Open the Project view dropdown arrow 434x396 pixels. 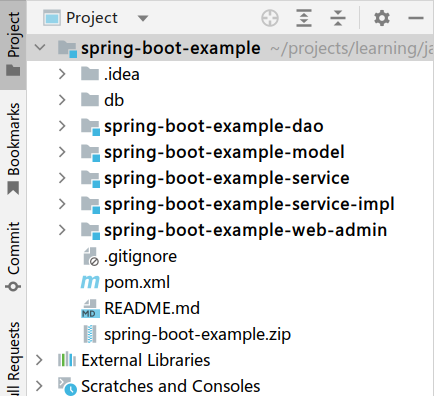[x=143, y=18]
